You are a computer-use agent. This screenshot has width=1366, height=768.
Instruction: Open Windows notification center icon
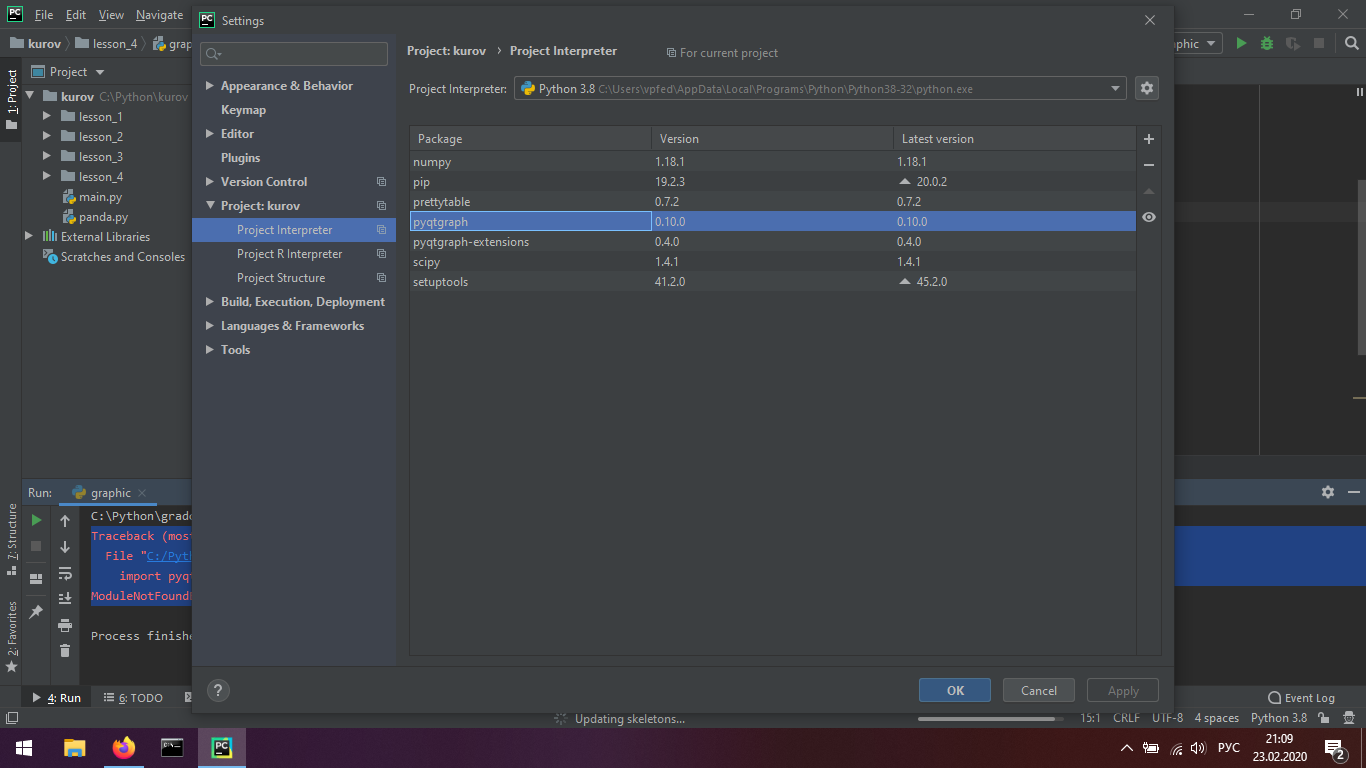pos(1334,748)
